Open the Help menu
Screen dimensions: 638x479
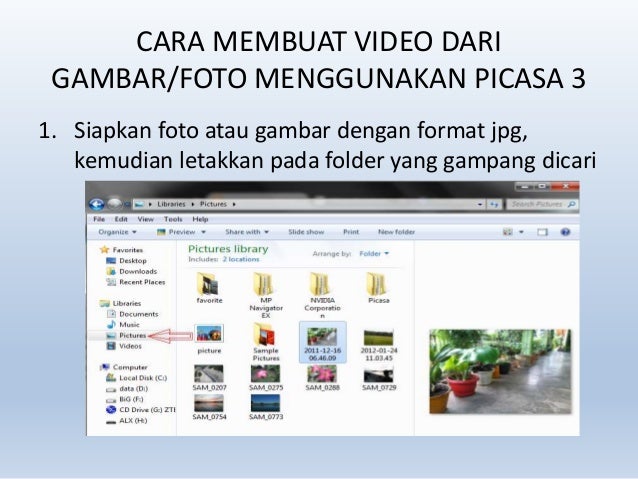coord(200,219)
